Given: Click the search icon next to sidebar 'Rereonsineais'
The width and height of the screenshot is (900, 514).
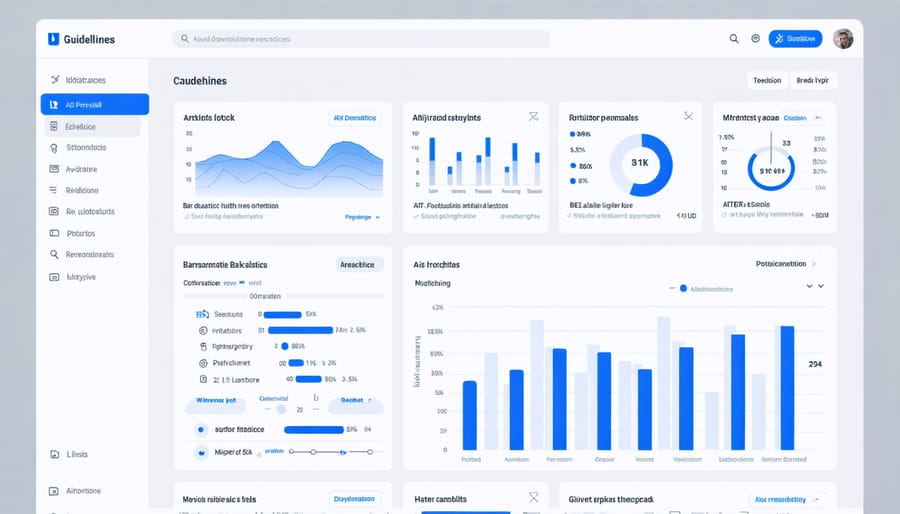Looking at the screenshot, I should point(54,254).
